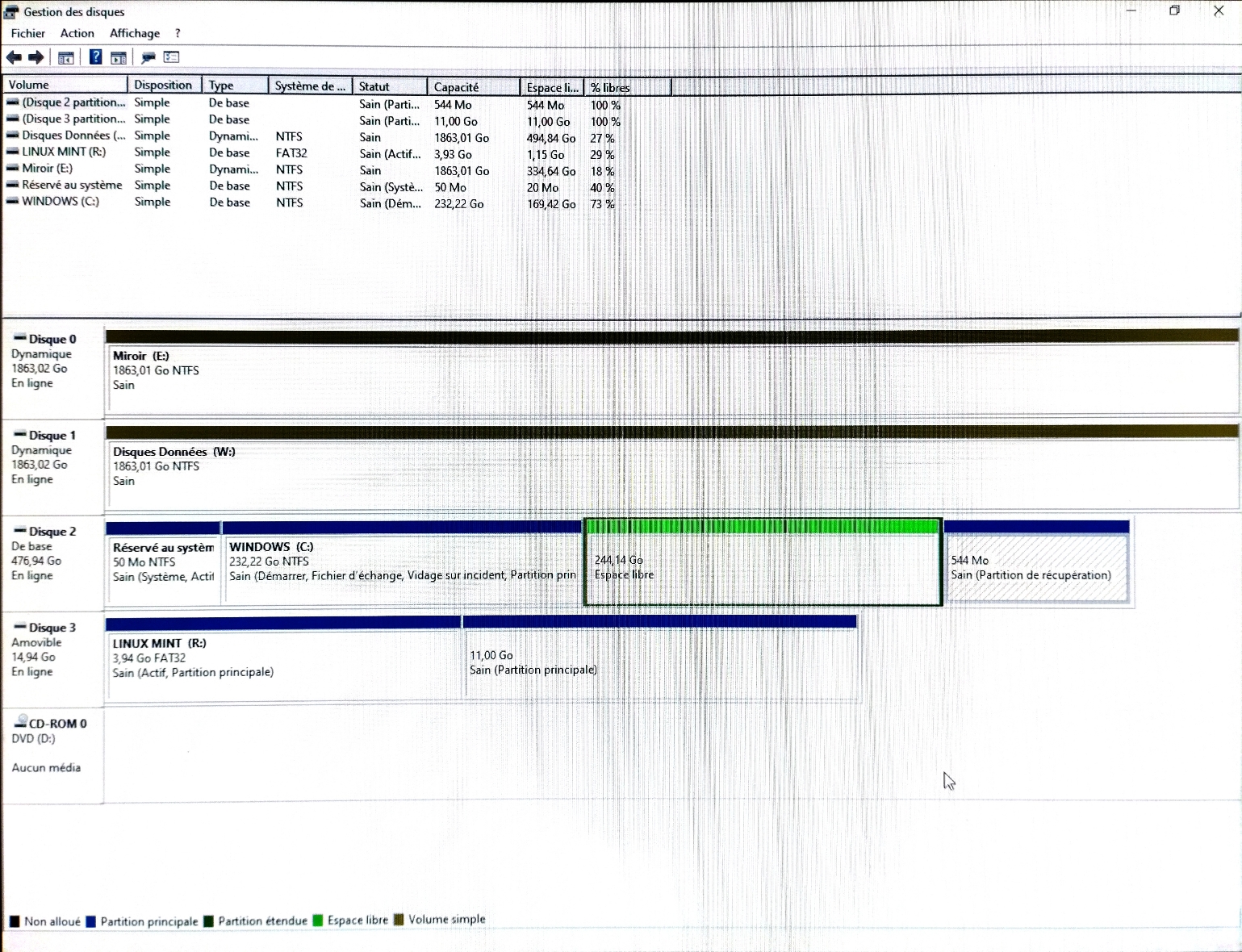Screen dimensions: 1242x952
Task: Open the view settings toolbar icon
Action: (171, 57)
